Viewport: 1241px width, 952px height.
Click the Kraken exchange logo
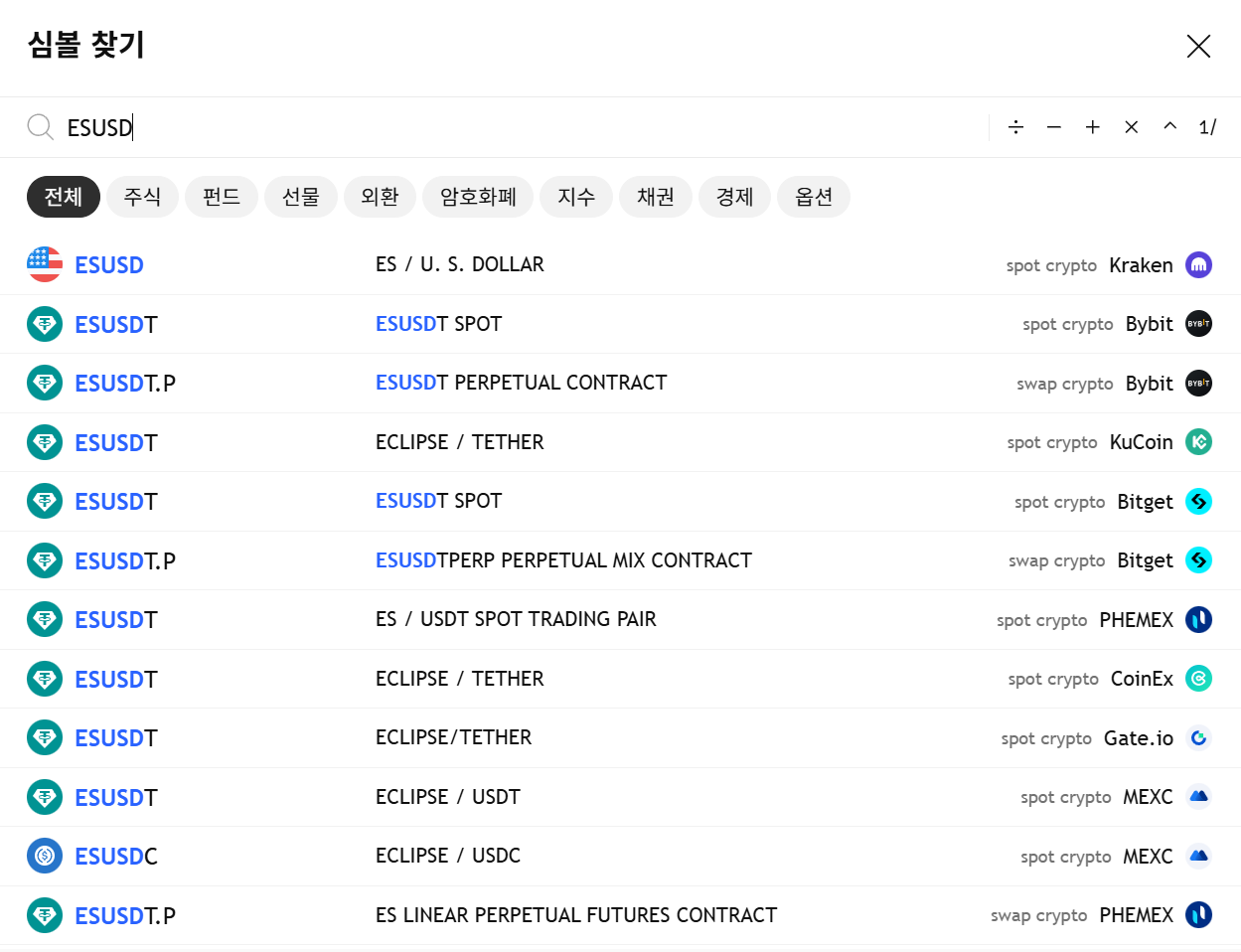pos(1199,264)
